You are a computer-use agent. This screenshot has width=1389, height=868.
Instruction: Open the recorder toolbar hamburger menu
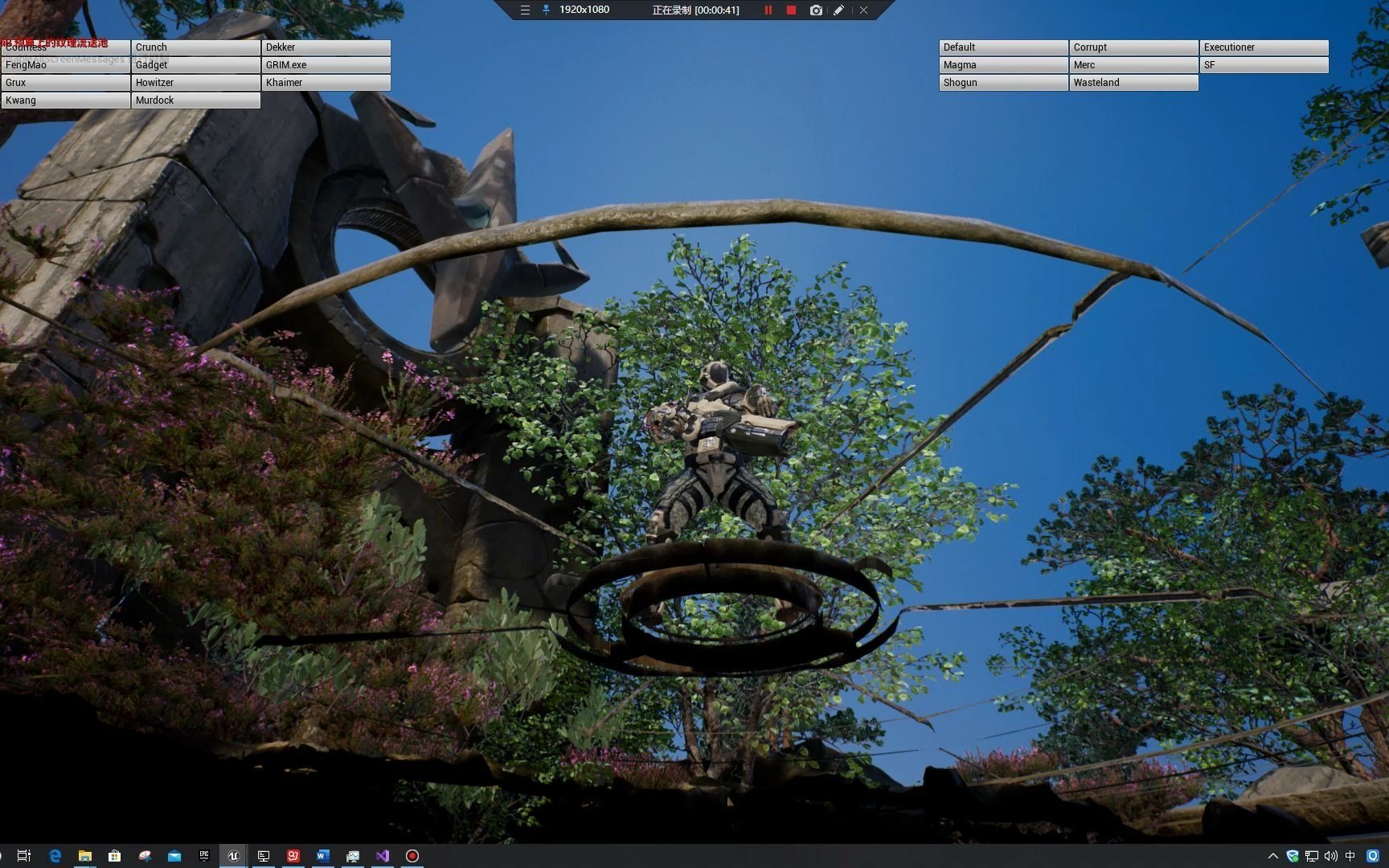point(524,10)
